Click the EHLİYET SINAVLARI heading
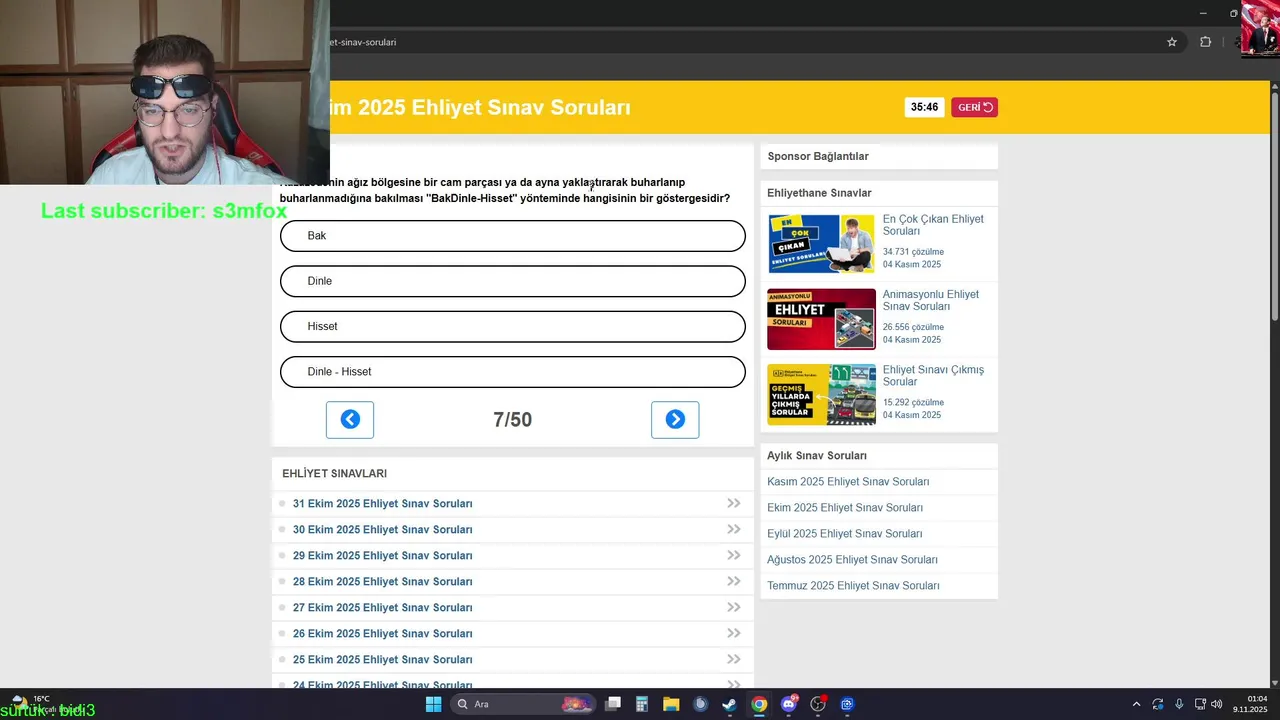The width and height of the screenshot is (1280, 720). click(x=334, y=474)
